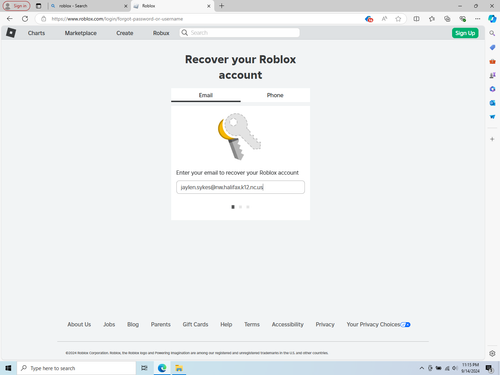Open the Gift Cards footer link
The height and width of the screenshot is (375, 500).
point(195,324)
